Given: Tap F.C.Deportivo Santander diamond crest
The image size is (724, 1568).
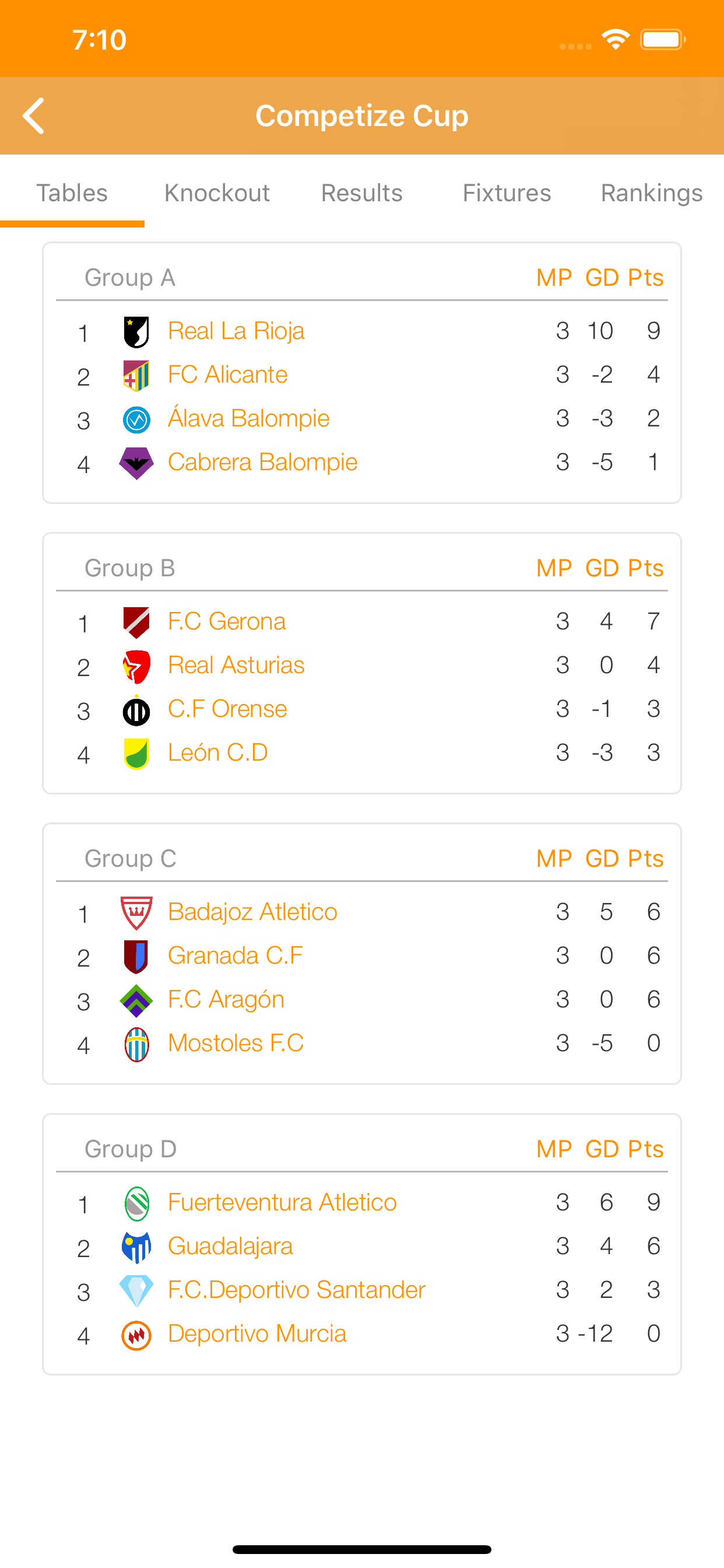Looking at the screenshot, I should click(136, 1290).
